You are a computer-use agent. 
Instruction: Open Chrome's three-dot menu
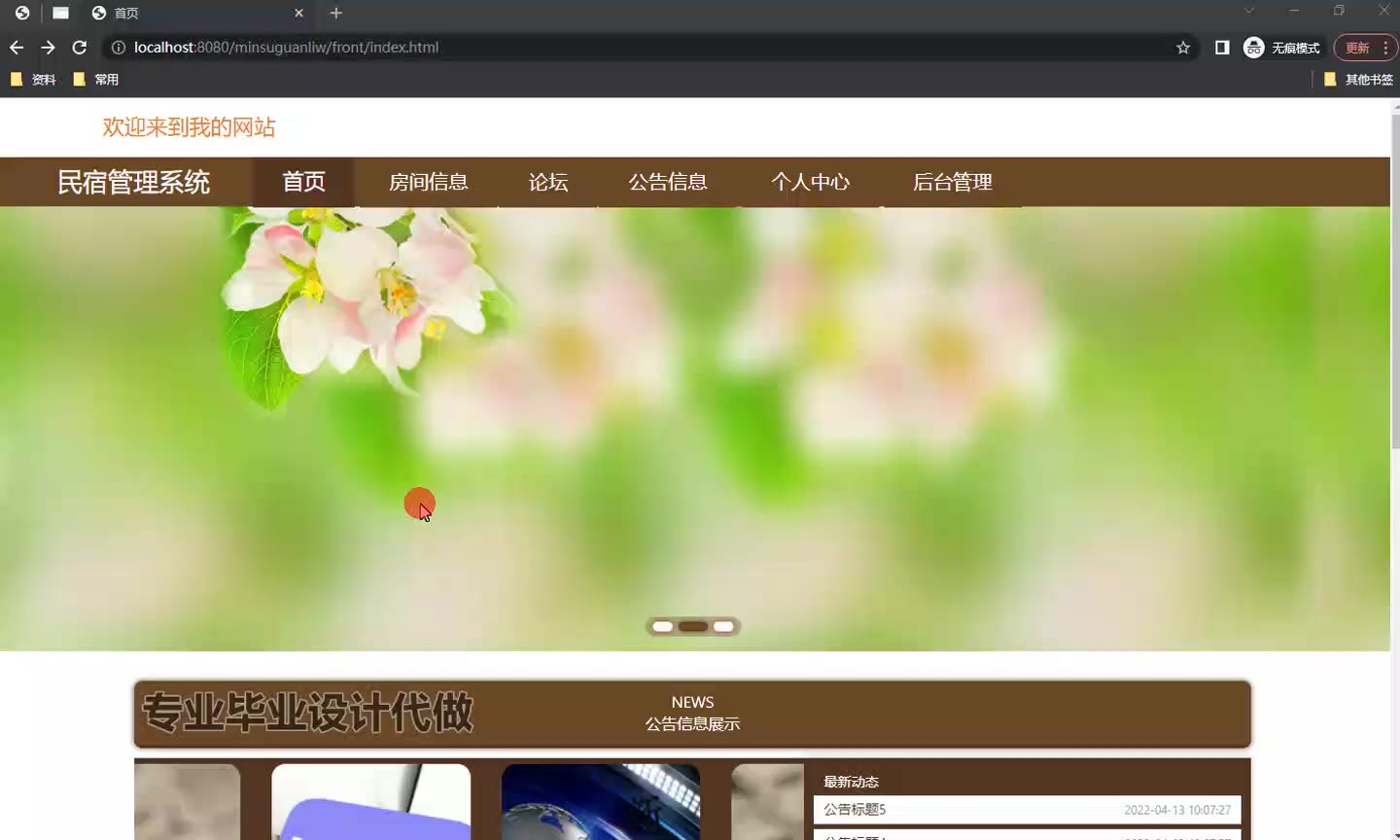click(1385, 48)
